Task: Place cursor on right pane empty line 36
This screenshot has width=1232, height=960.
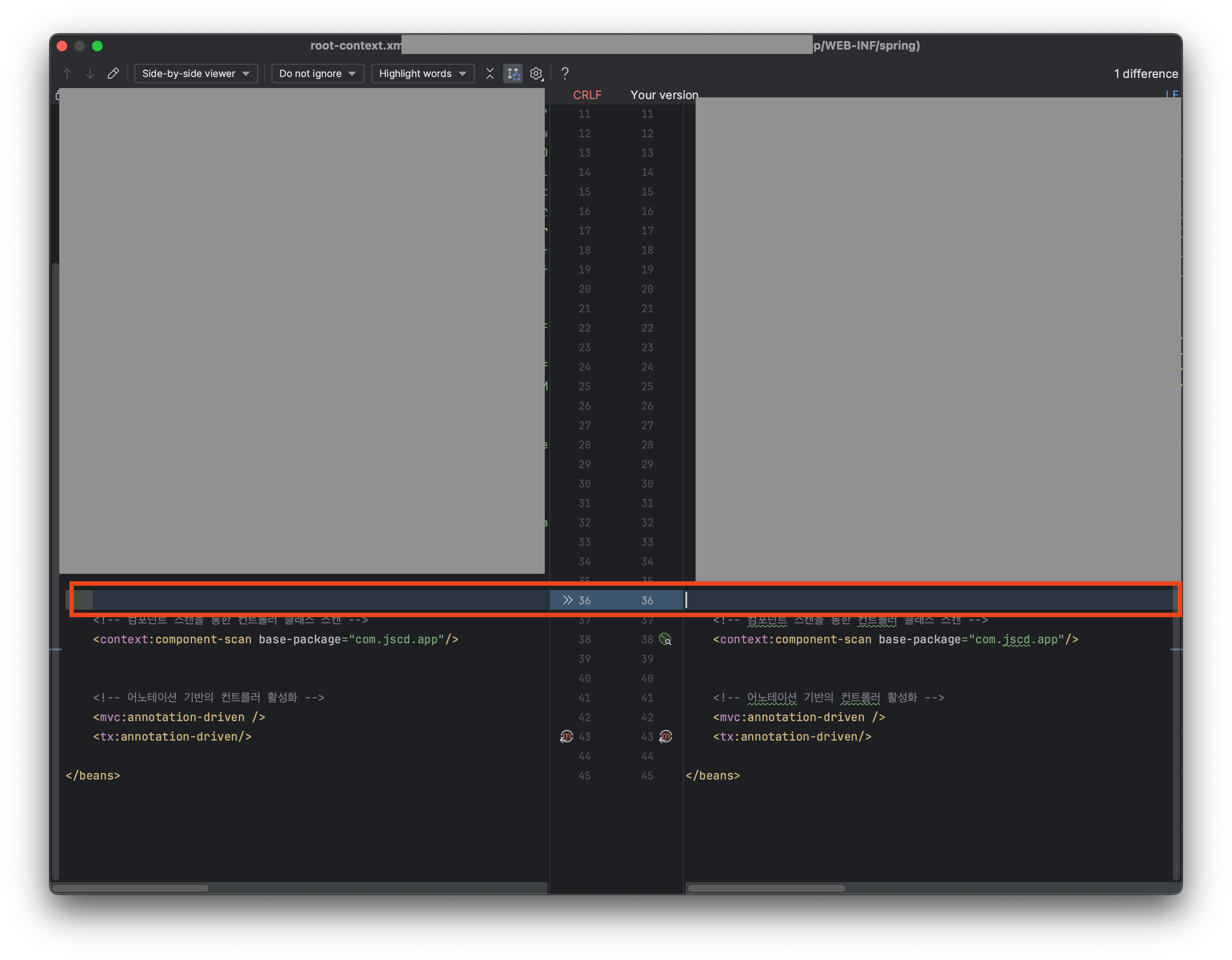Action: (x=928, y=600)
